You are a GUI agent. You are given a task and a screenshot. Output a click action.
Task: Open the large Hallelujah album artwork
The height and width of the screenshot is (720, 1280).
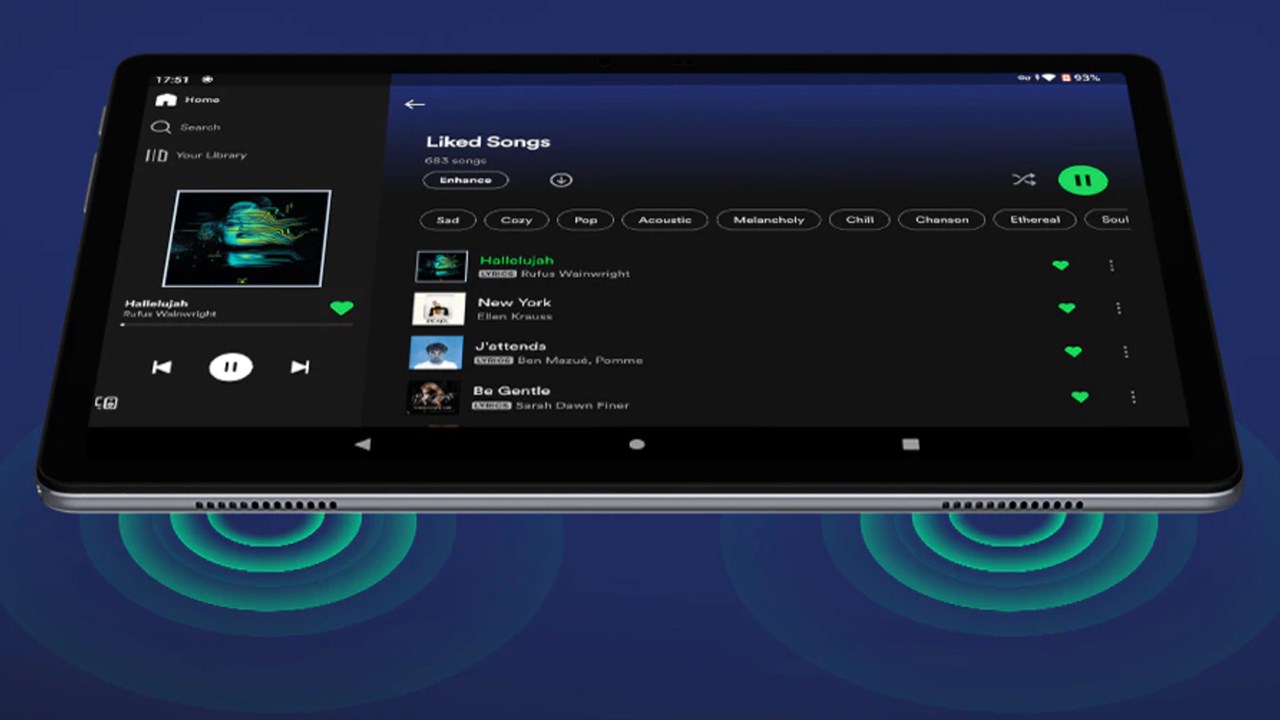point(247,238)
